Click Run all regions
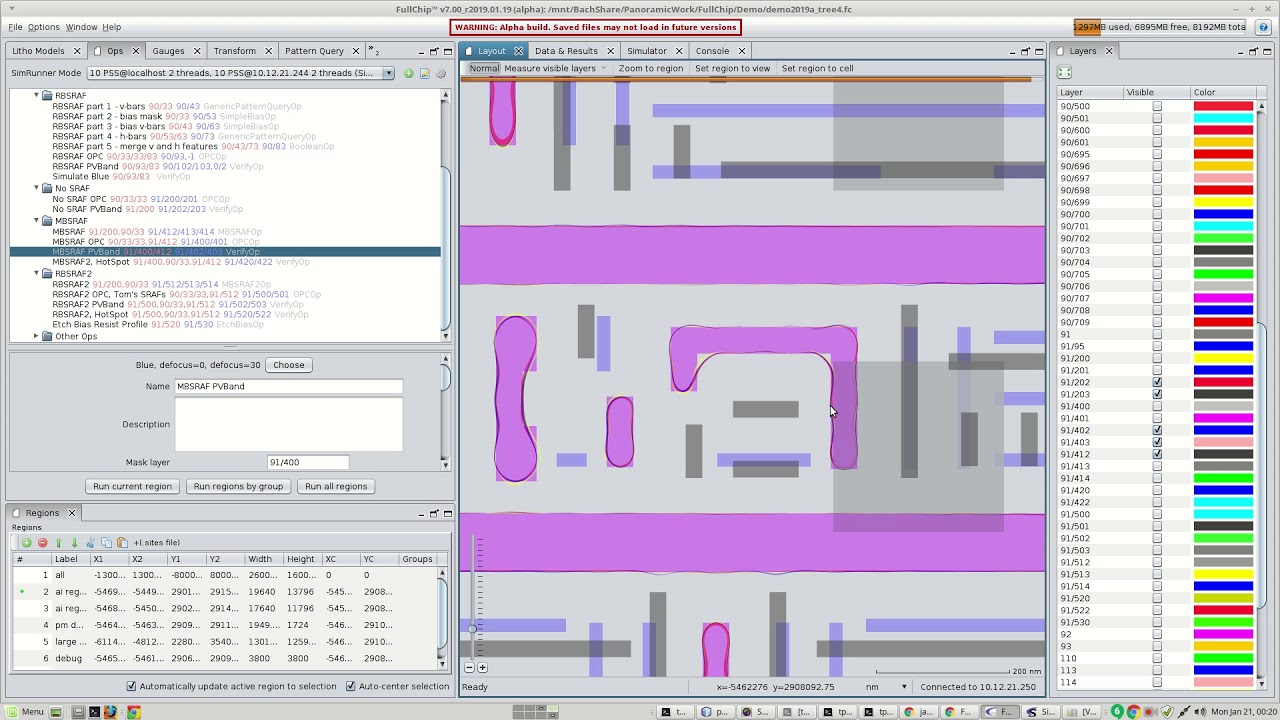 [x=336, y=486]
